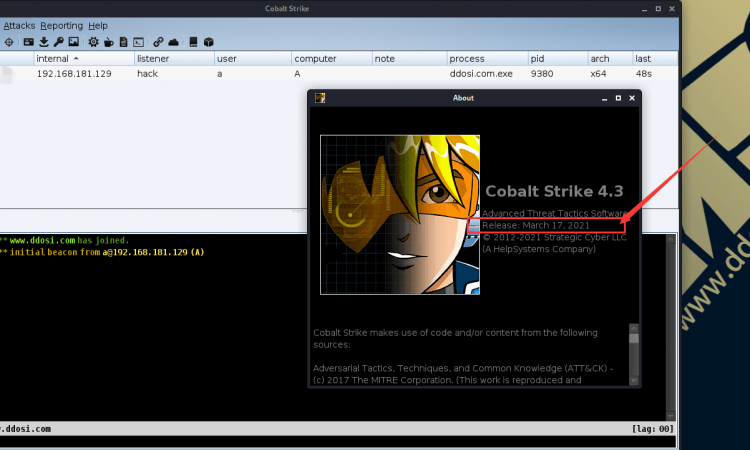
Task: Click About credits scrollbar thumb
Action: tap(634, 339)
